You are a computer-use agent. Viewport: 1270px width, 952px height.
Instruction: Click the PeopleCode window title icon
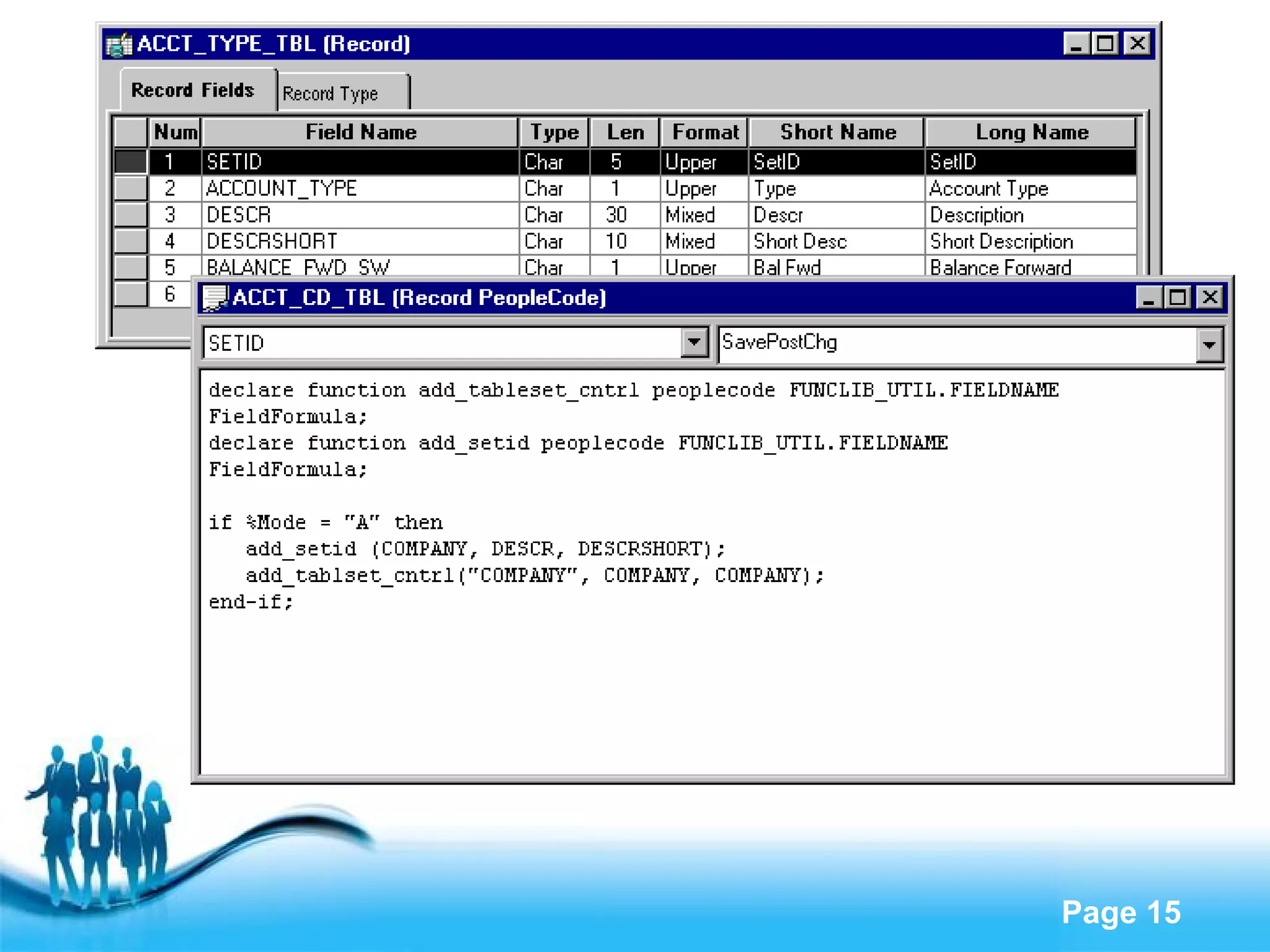215,297
